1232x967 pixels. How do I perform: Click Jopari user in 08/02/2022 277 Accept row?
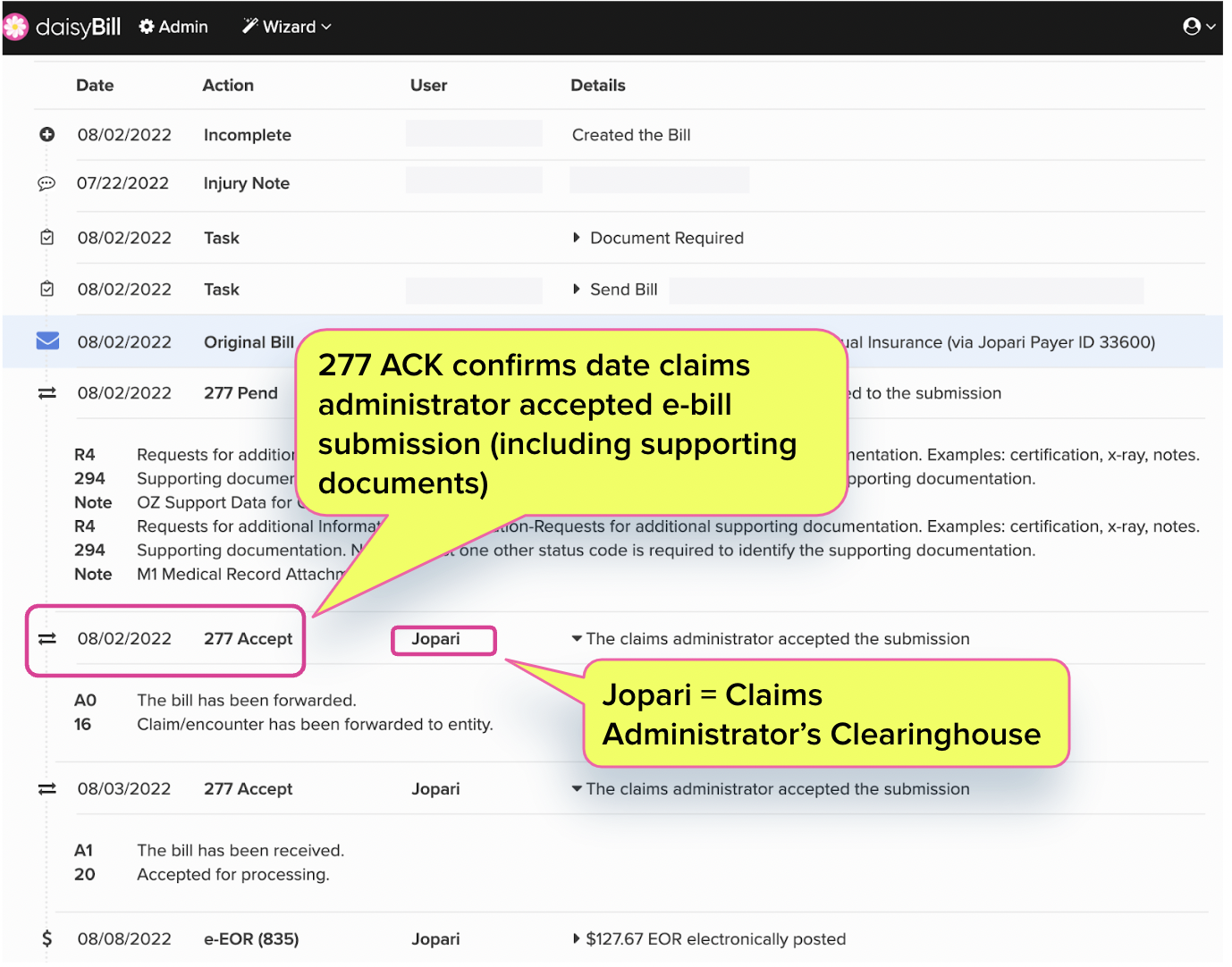point(435,639)
